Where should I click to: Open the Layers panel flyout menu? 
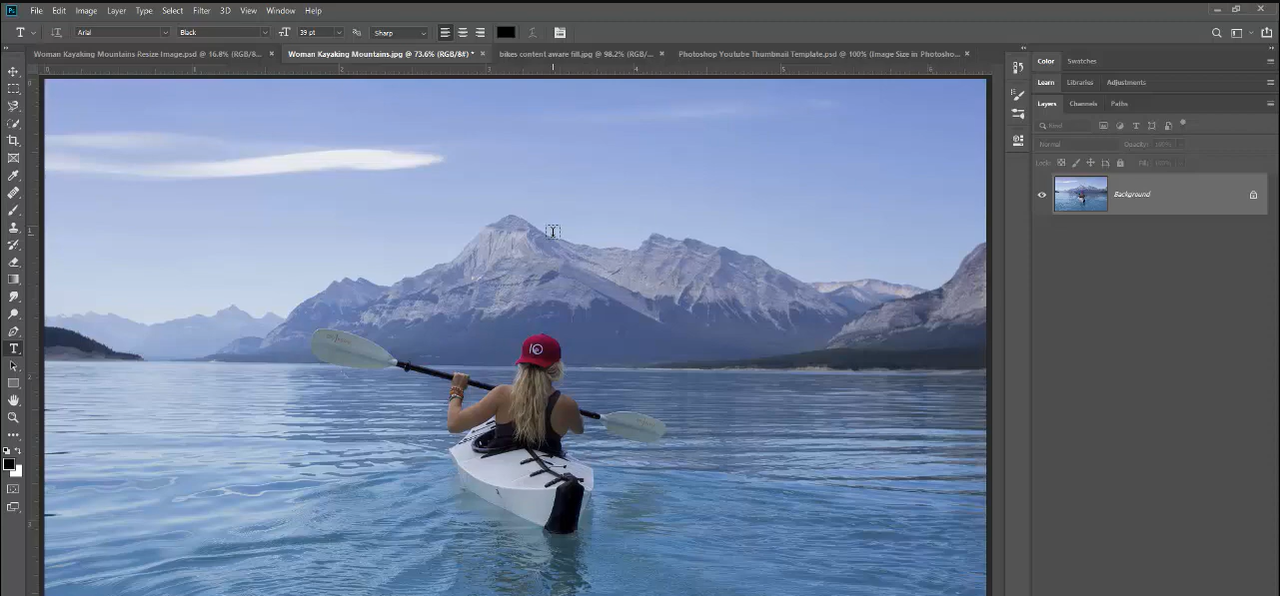(1270, 103)
